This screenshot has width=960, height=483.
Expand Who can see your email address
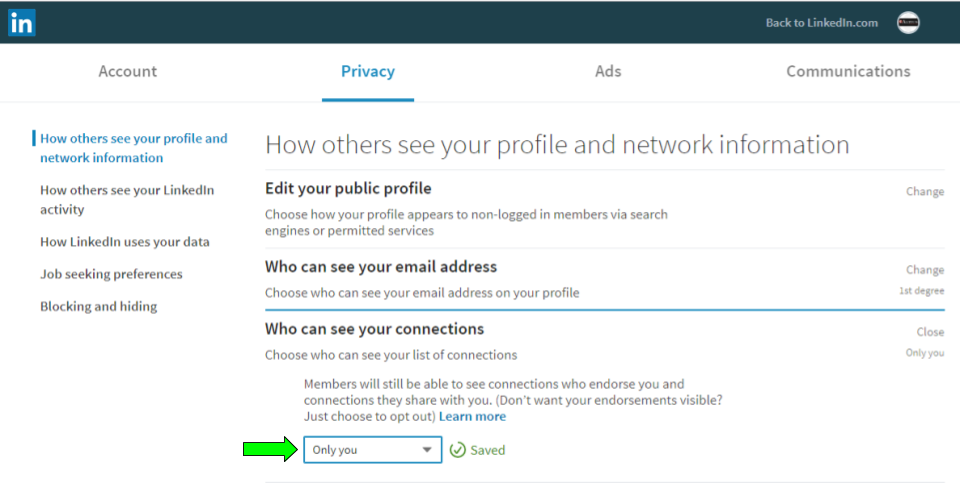[381, 267]
